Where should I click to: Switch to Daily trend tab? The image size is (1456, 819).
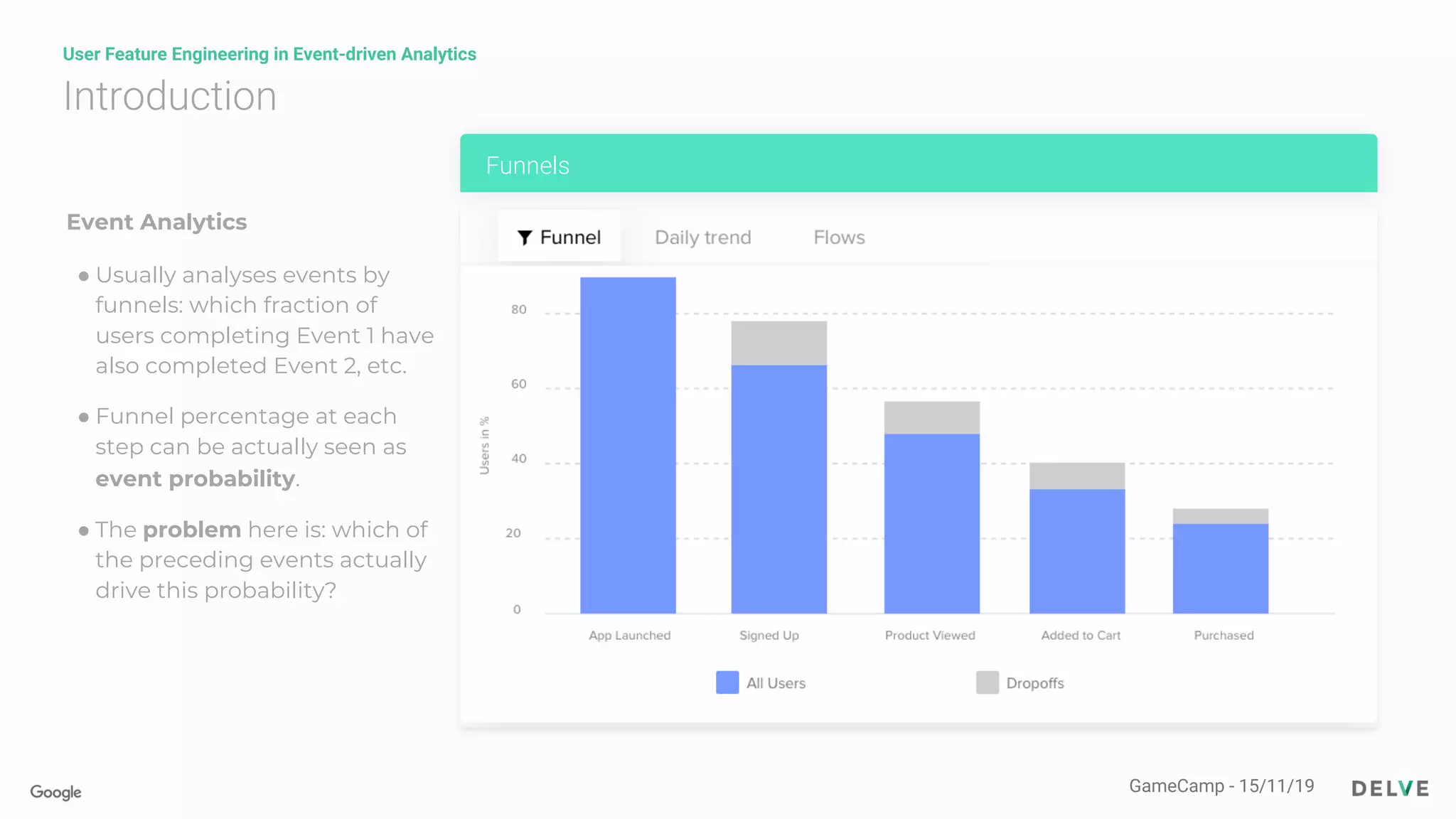tap(702, 237)
